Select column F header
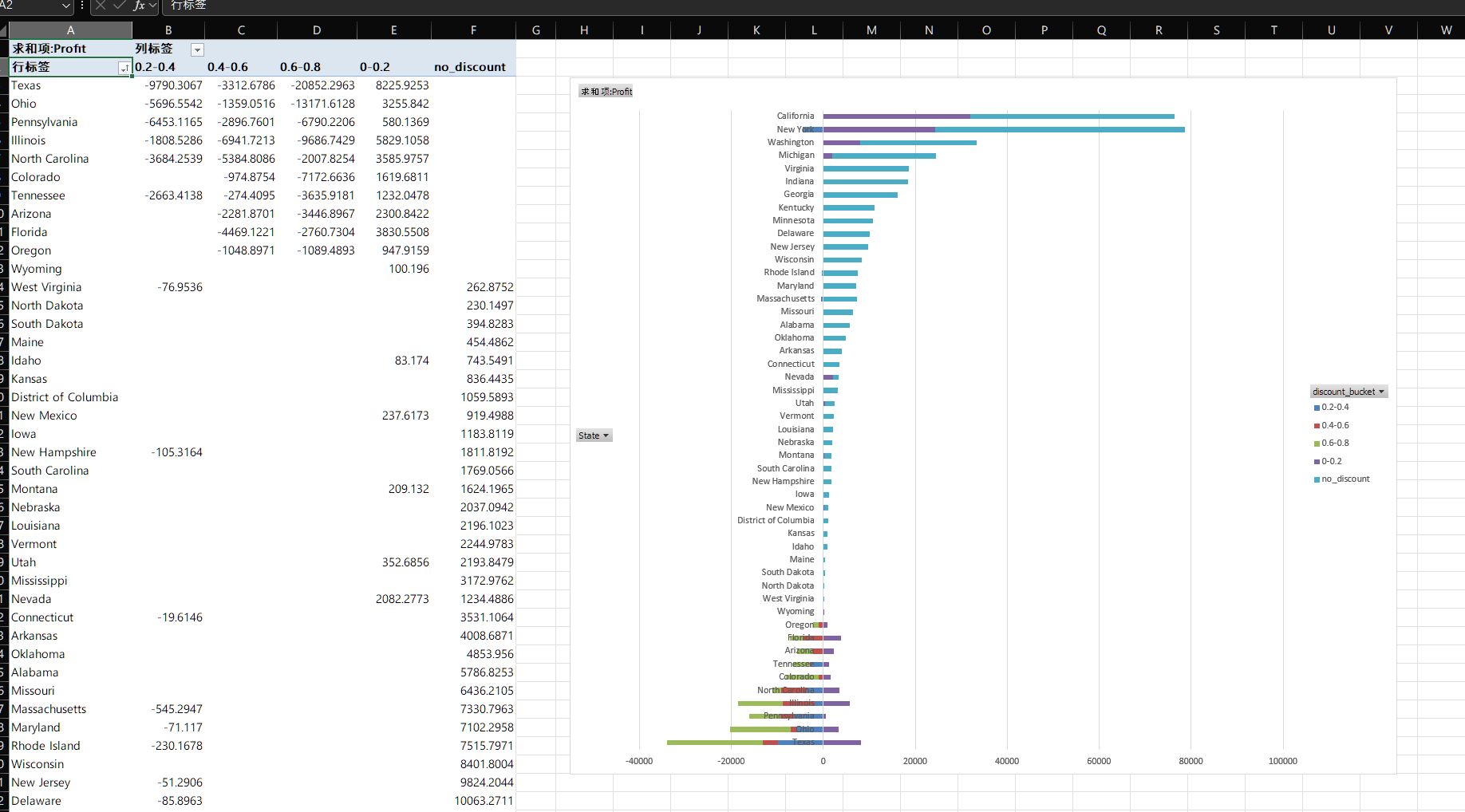 click(x=473, y=30)
